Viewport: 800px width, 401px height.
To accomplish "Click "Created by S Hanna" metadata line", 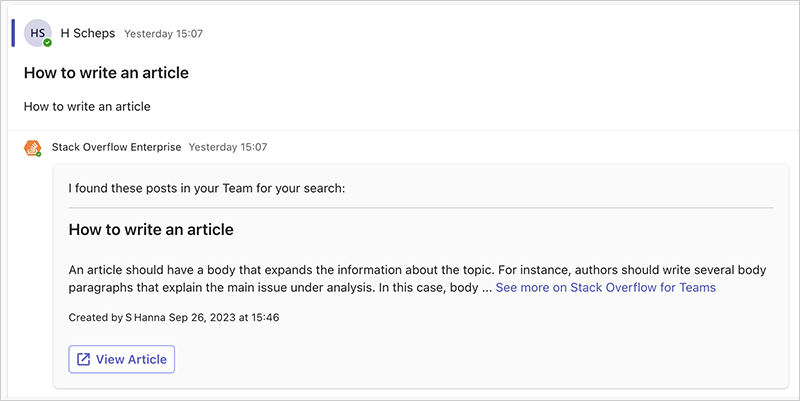I will [173, 317].
